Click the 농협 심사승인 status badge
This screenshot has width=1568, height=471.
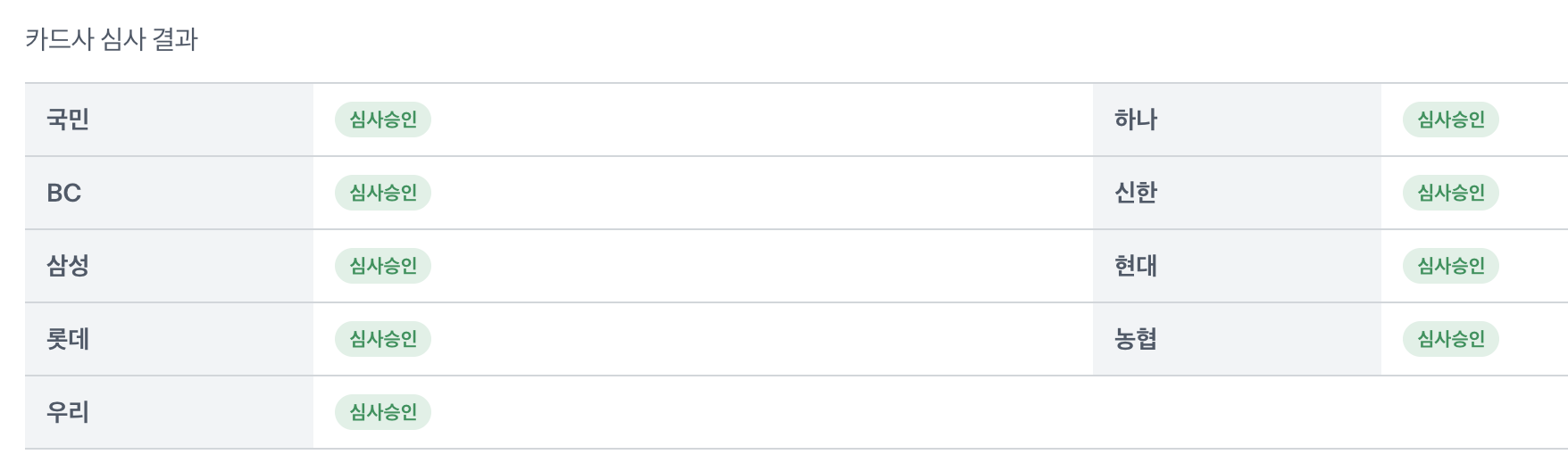(1451, 339)
